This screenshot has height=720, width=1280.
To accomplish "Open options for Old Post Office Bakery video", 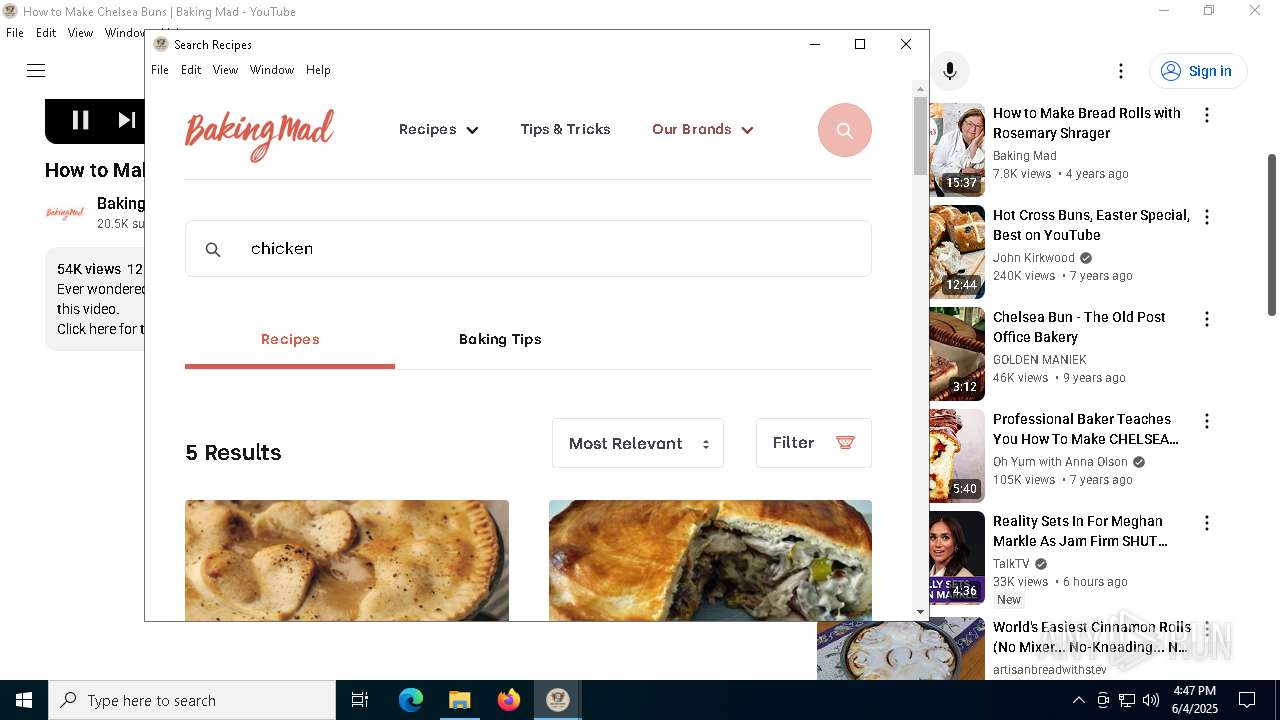I will (x=1207, y=319).
